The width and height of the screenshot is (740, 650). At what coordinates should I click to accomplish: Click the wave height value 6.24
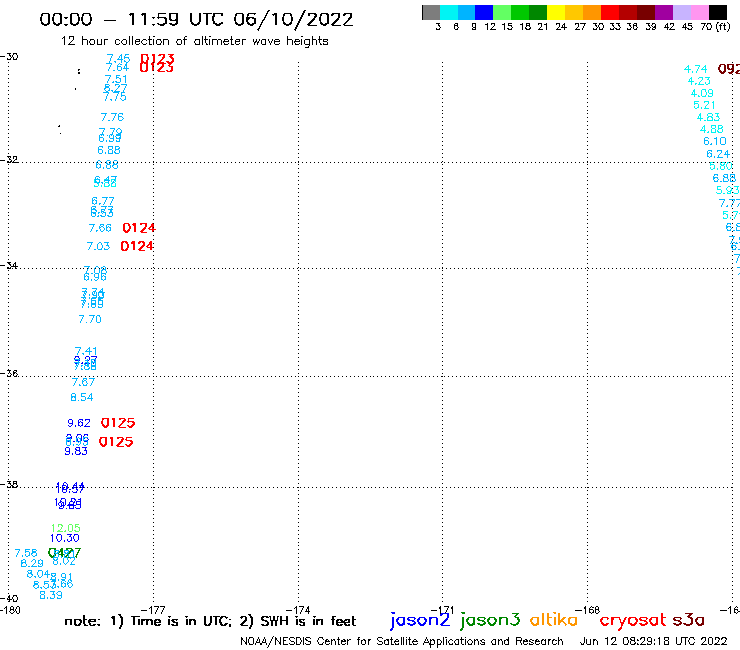tap(718, 154)
